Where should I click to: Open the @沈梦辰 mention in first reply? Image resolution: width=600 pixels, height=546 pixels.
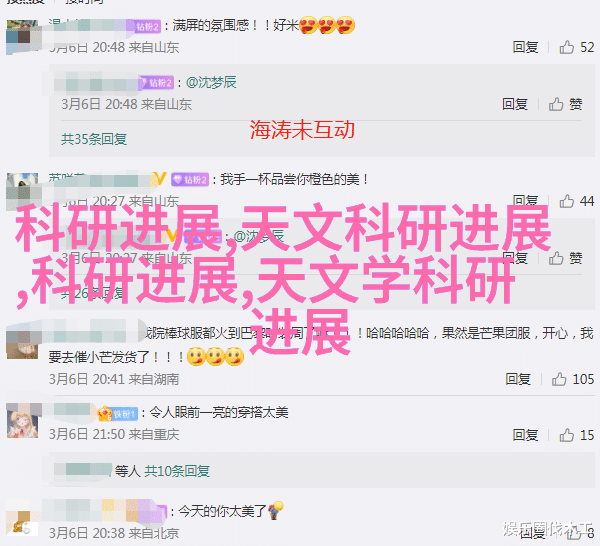tap(211, 82)
